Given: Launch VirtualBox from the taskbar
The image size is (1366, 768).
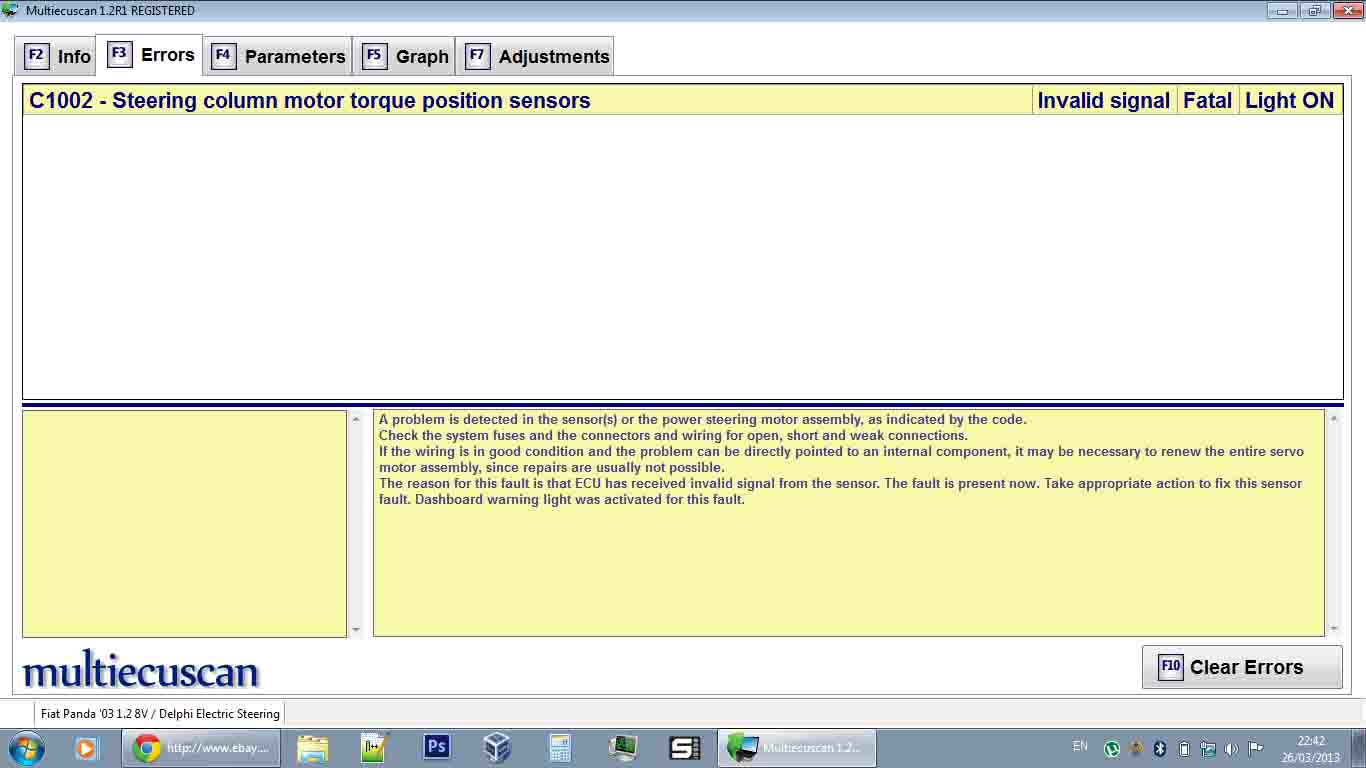Looking at the screenshot, I should (x=497, y=747).
